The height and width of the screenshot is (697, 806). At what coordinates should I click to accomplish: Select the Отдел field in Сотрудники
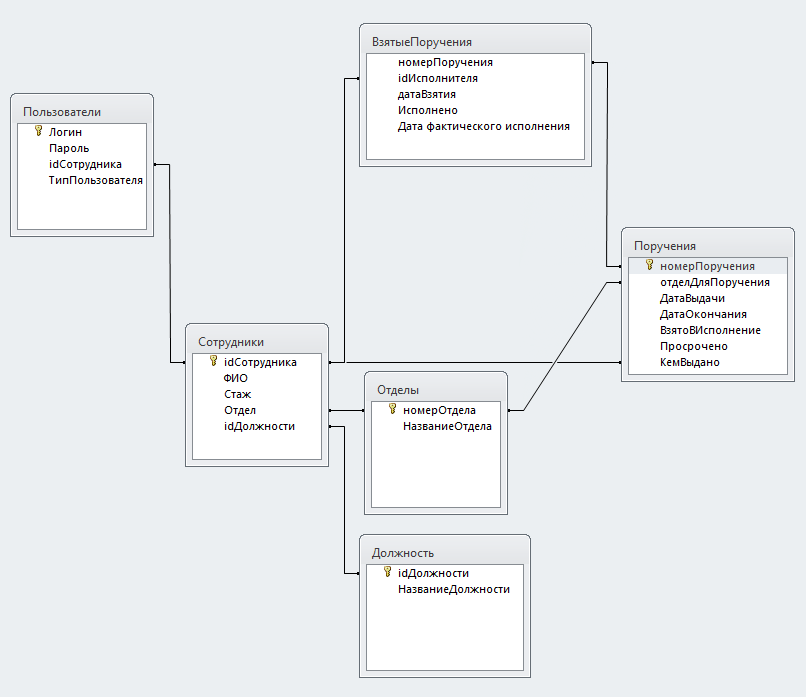tap(240, 410)
